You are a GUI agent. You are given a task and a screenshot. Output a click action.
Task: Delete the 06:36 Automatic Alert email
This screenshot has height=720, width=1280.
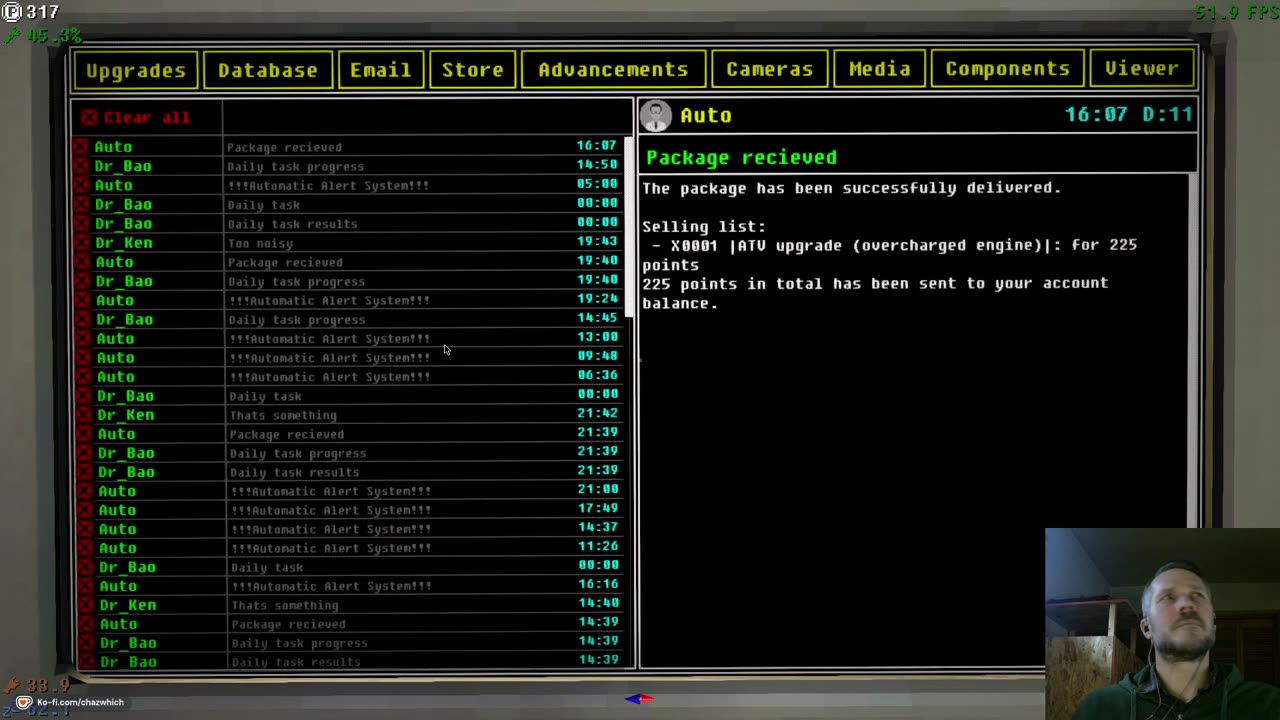pos(83,376)
